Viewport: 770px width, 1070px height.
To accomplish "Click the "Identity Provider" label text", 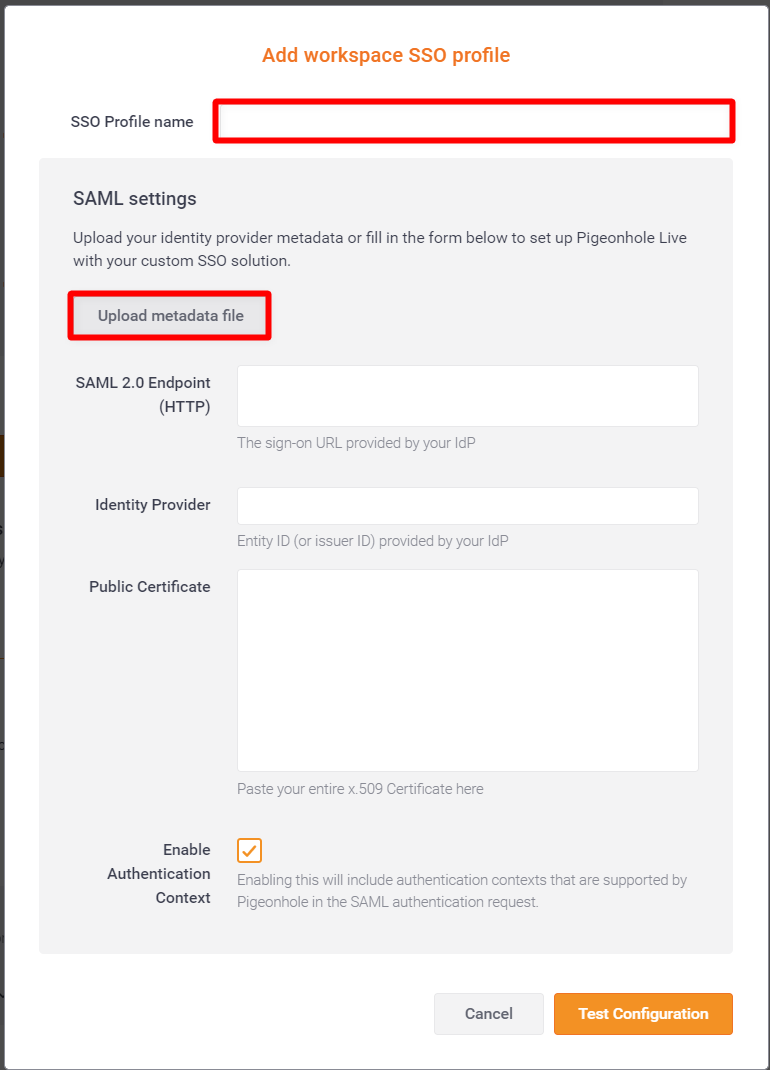I will 153,505.
